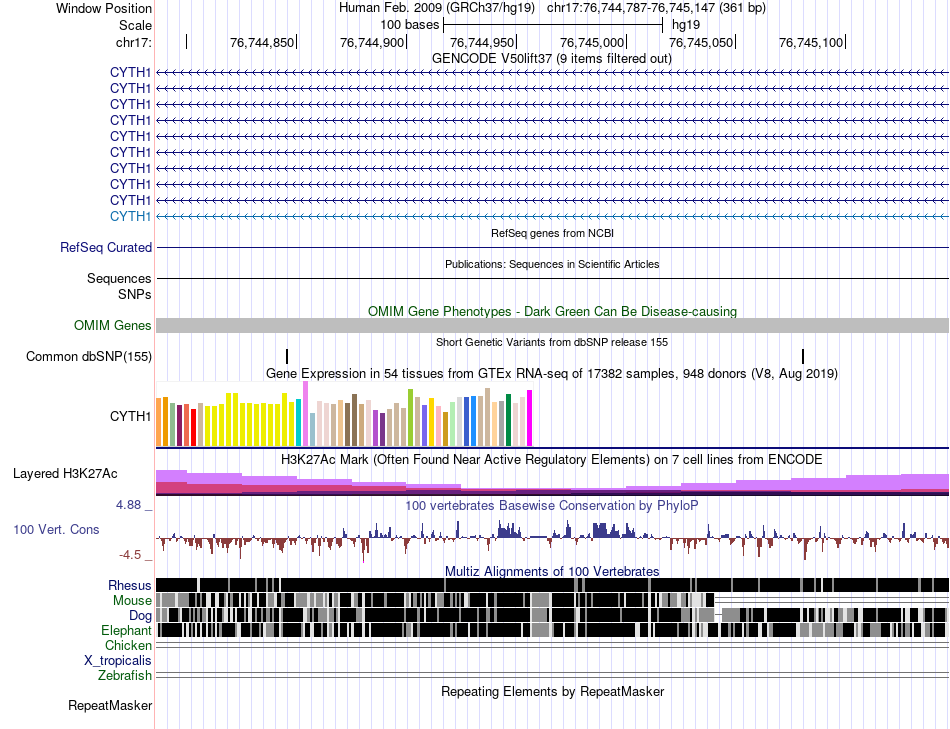Click the dark green GTEx expression bar

point(508,420)
